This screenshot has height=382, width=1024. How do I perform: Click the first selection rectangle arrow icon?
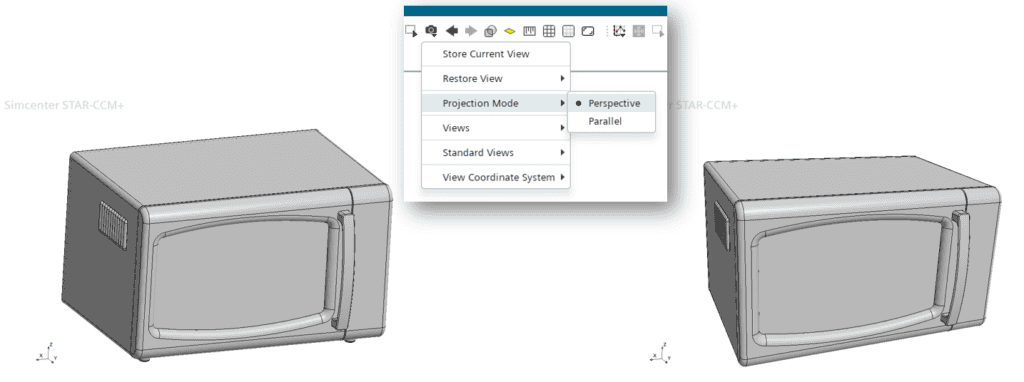tap(411, 31)
